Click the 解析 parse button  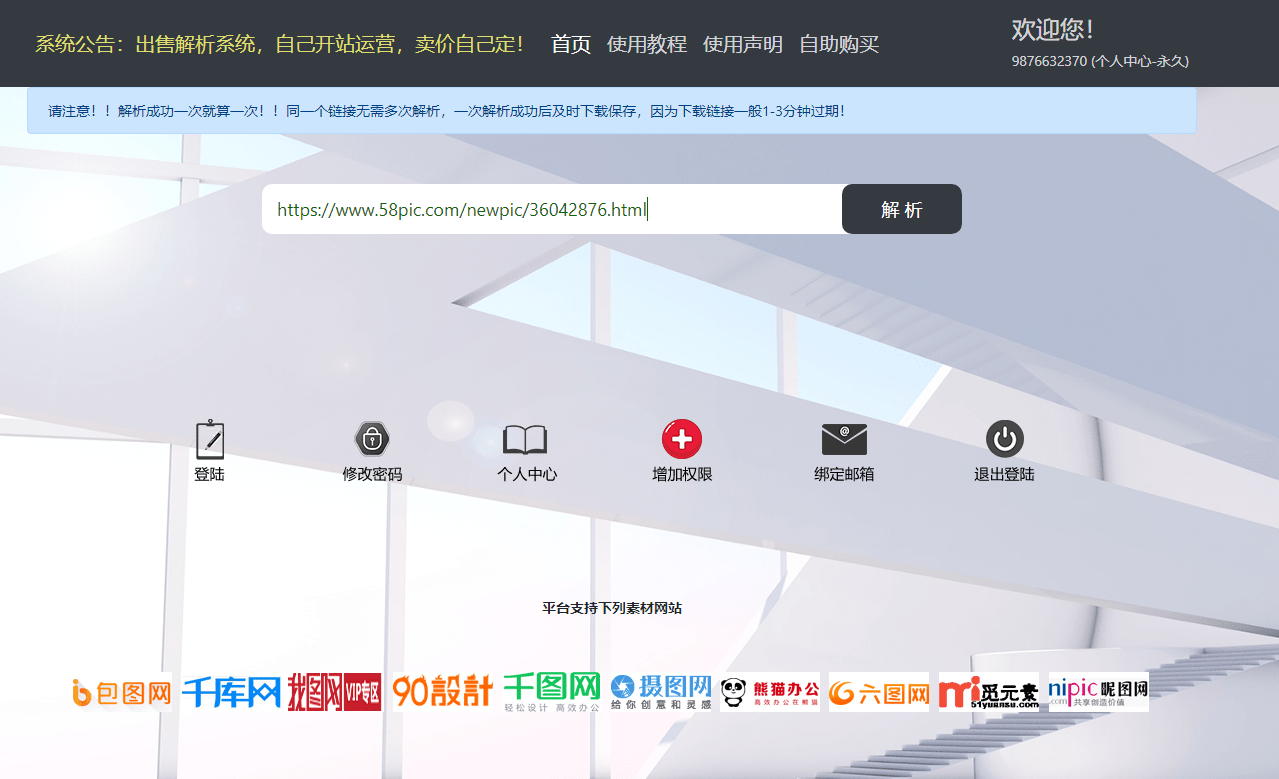click(901, 209)
